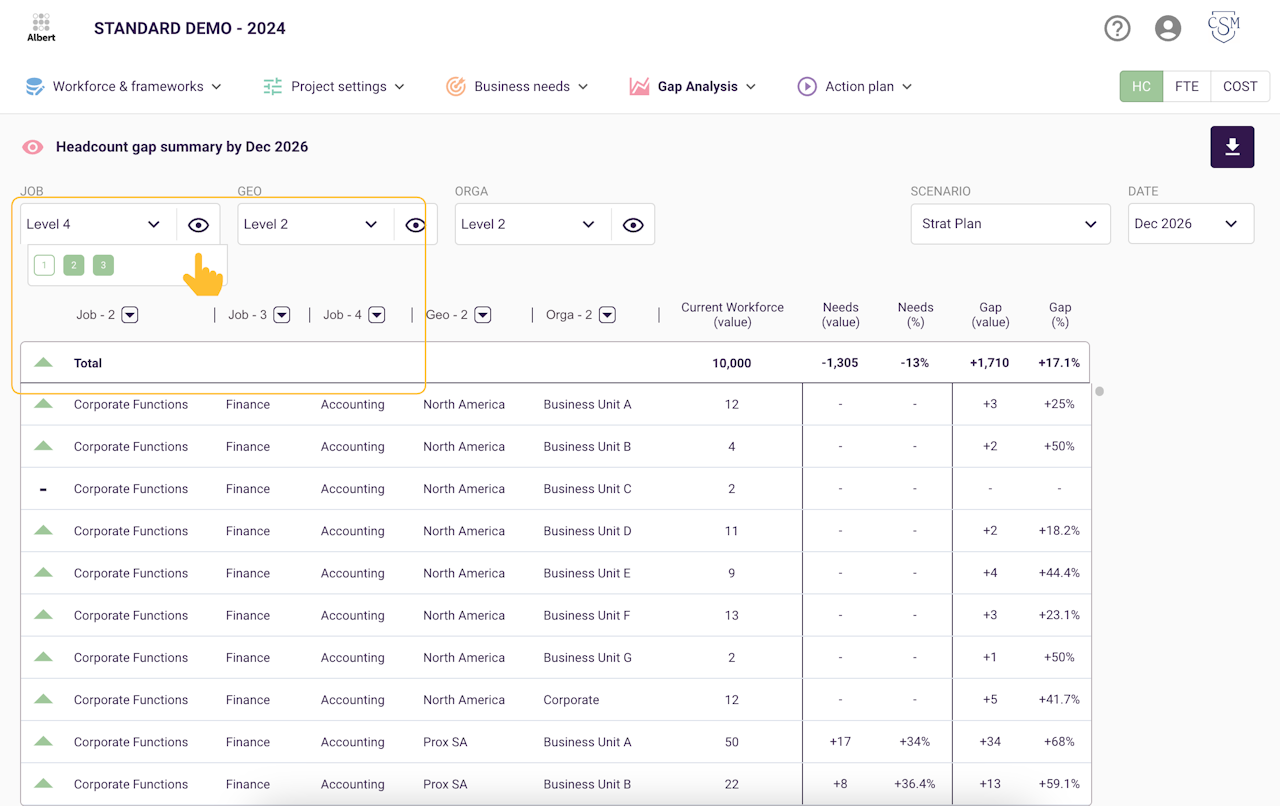Click the Geo - 2 column filter icon
Viewport: 1280px width, 806px height.
(483, 315)
